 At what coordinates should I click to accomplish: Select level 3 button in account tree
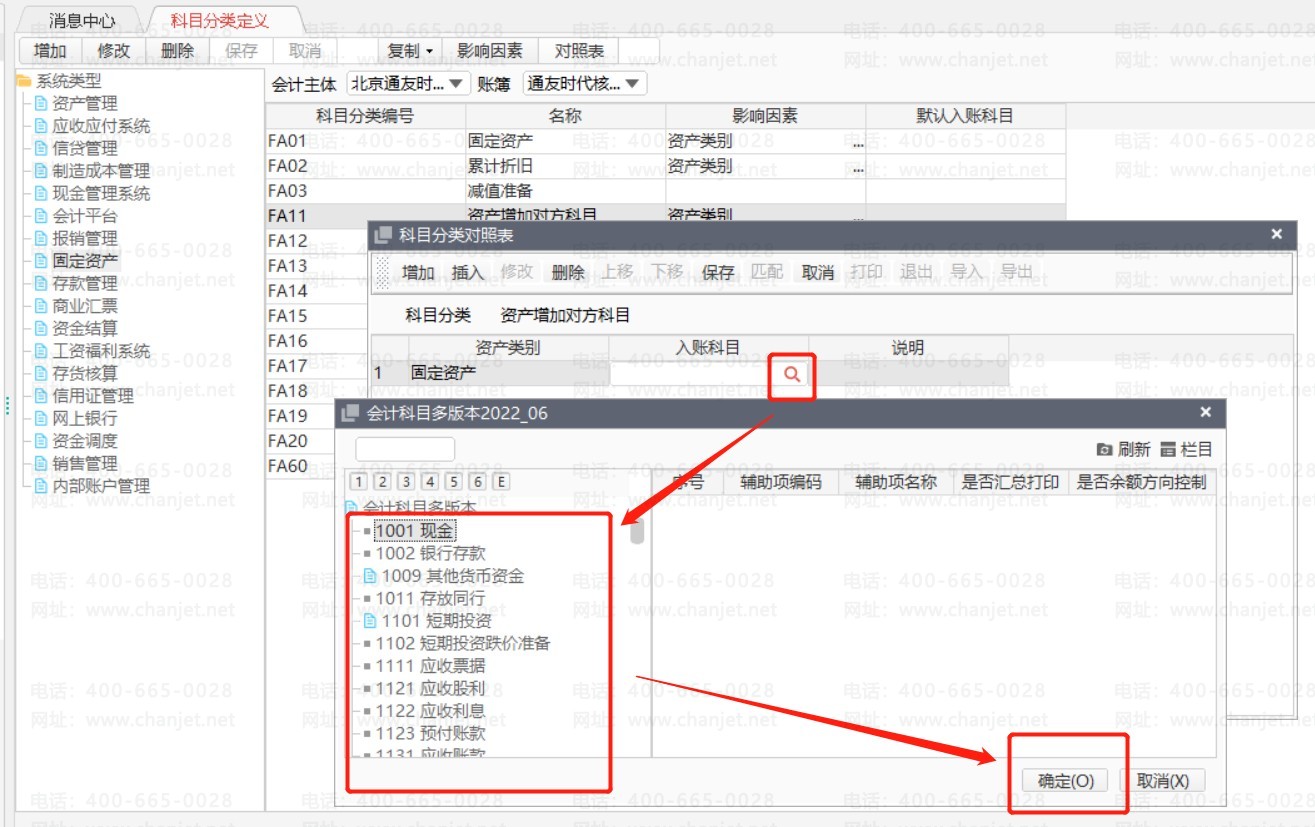coord(406,482)
